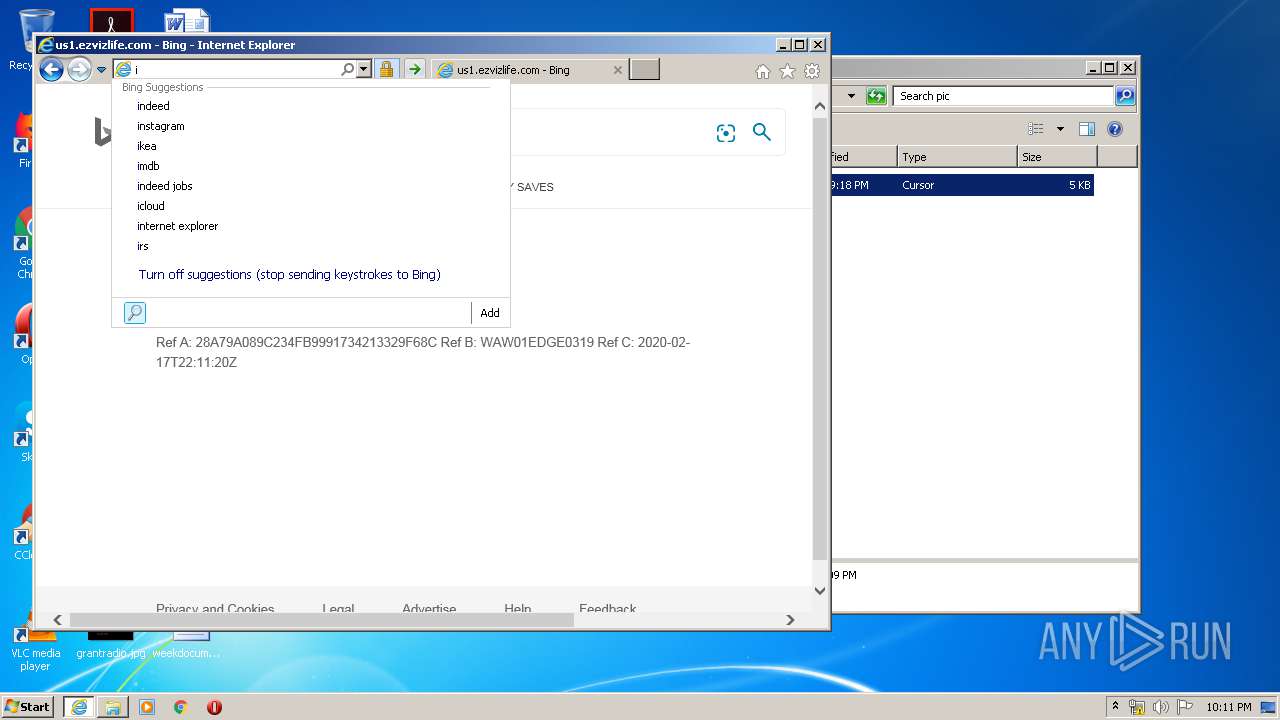
Task: Click Explorer search magnifier button
Action: 1125,96
